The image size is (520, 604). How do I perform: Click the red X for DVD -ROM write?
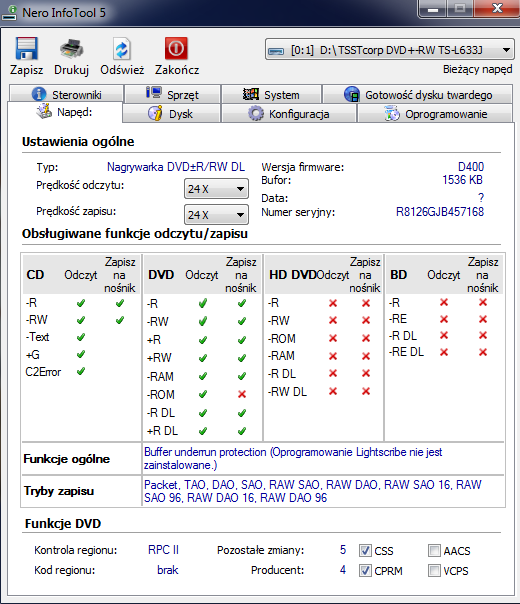[x=242, y=394]
